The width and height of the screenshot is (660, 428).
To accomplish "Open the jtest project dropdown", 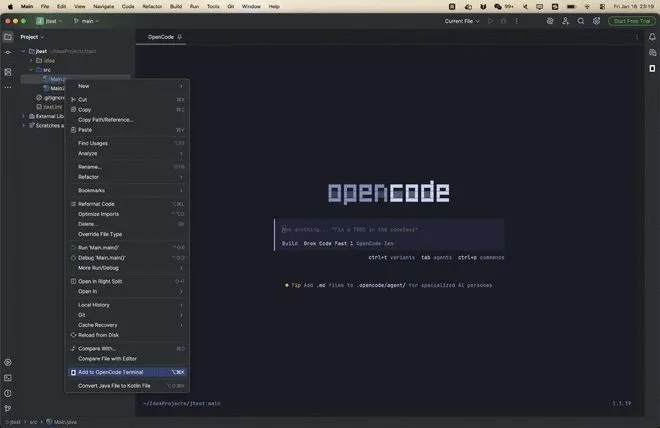I will click(49, 21).
